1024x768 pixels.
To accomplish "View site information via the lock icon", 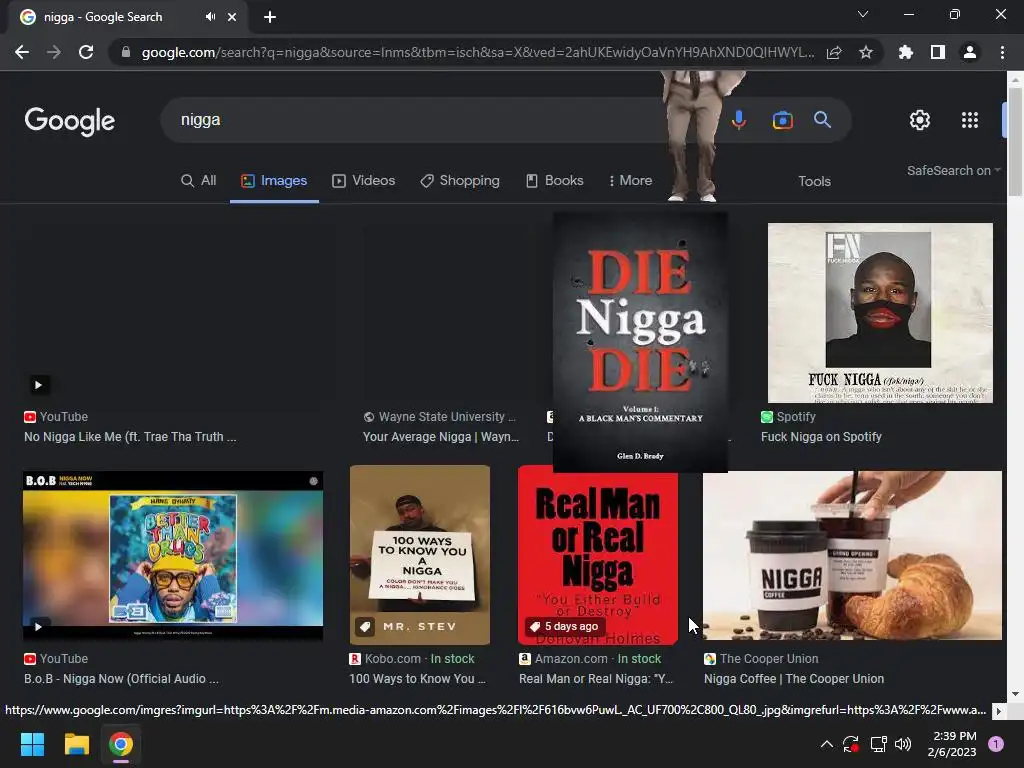I will click(x=126, y=52).
